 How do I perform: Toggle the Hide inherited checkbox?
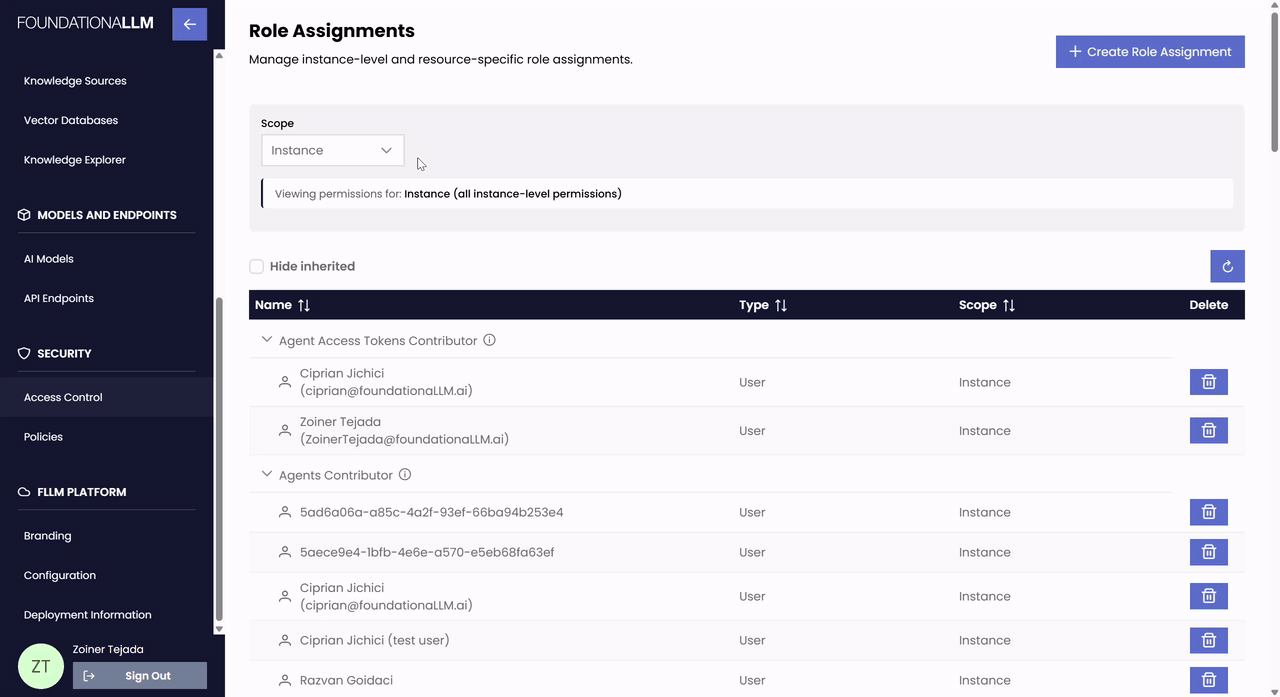[x=257, y=266]
